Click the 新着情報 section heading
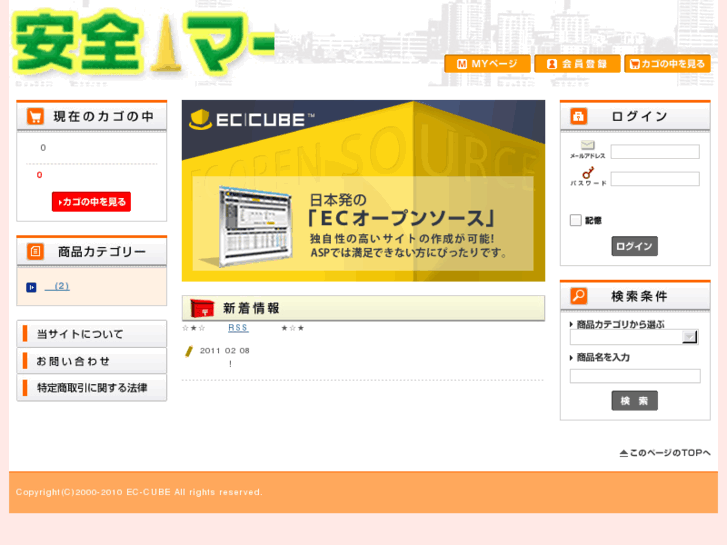This screenshot has height=545, width=727. coord(251,308)
